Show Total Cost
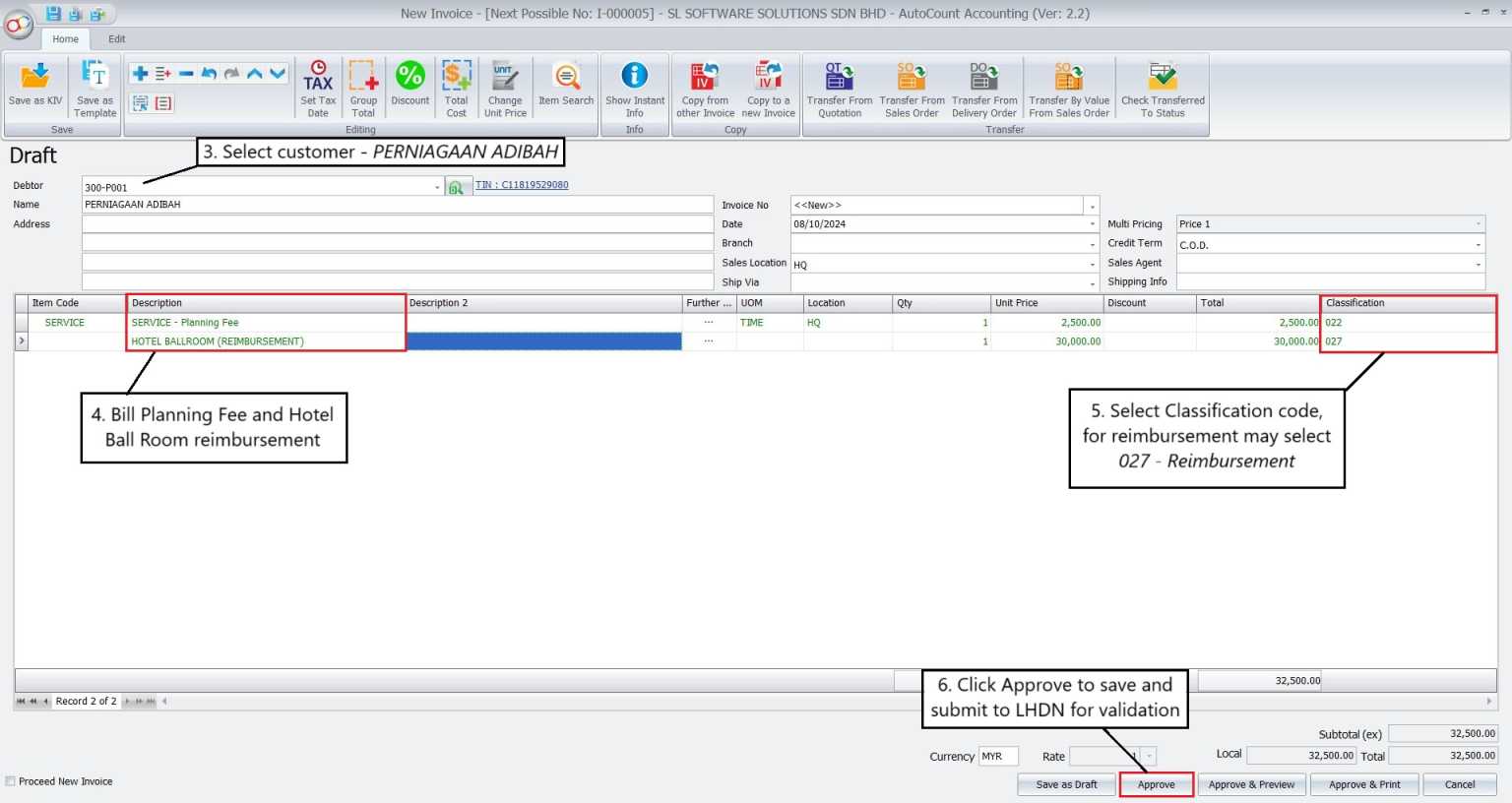This screenshot has height=803, width=1512. click(x=456, y=89)
